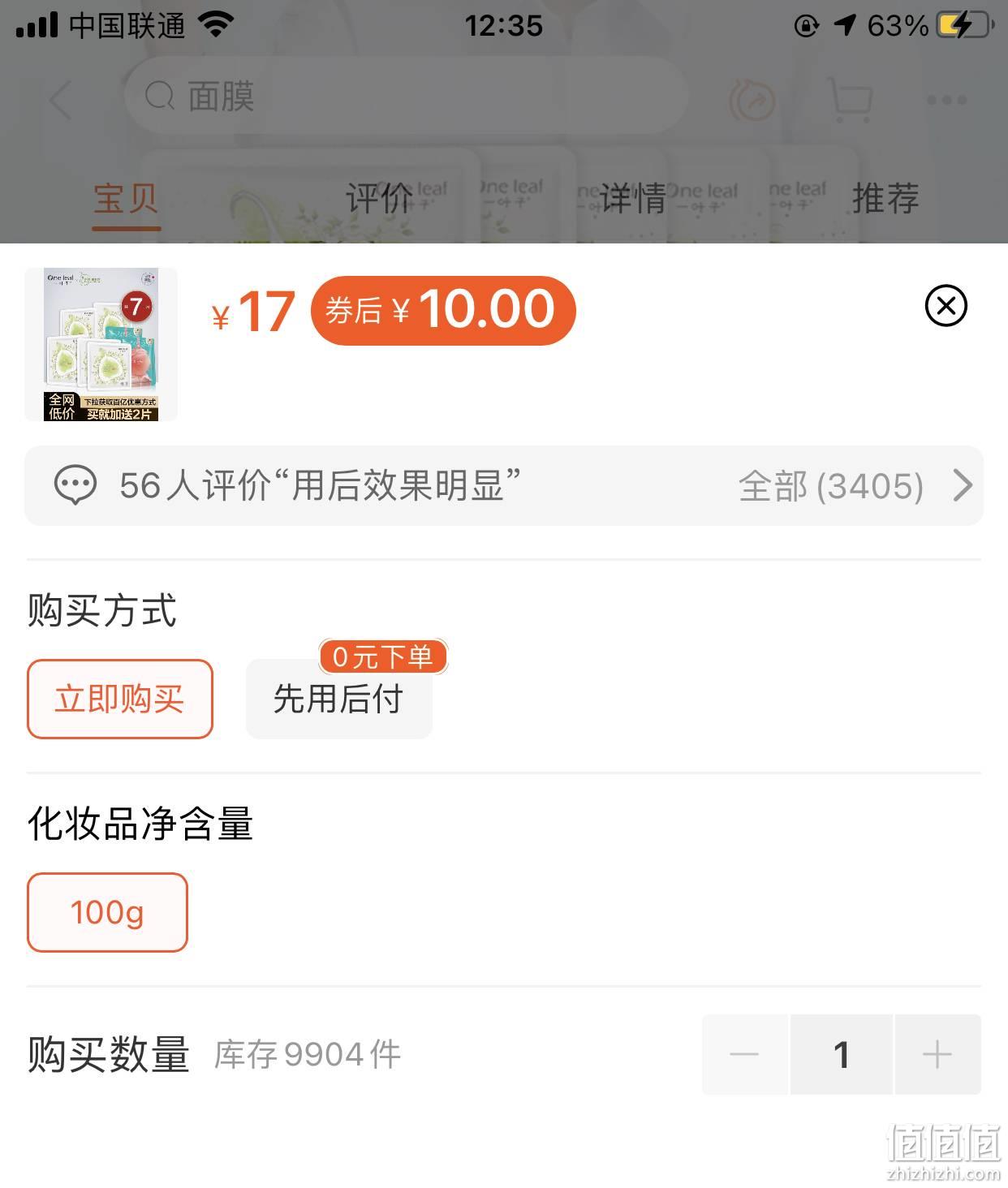Tap the 券后 ¥10.00 coupon price badge

[443, 310]
